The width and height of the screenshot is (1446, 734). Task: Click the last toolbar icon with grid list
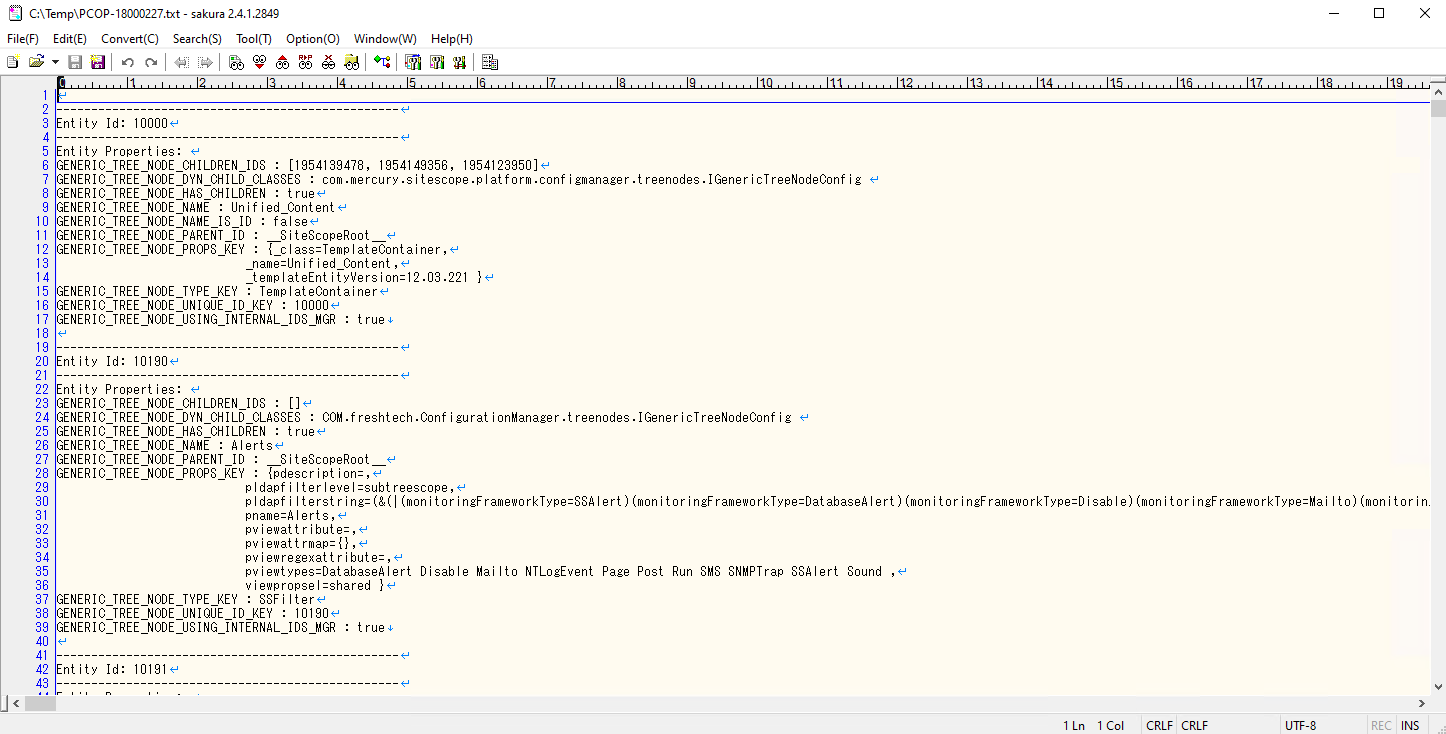(x=490, y=62)
